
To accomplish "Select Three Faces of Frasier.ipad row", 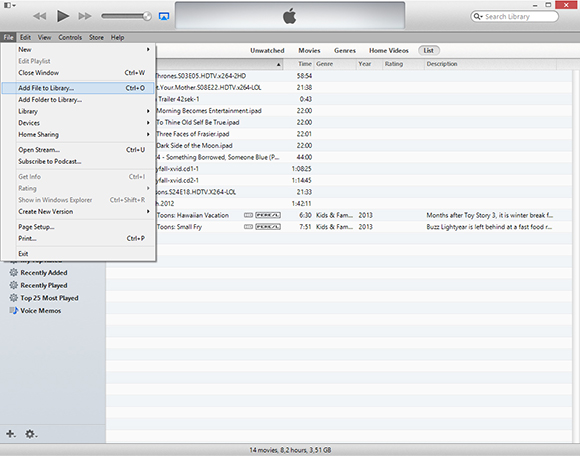I will tap(364, 134).
